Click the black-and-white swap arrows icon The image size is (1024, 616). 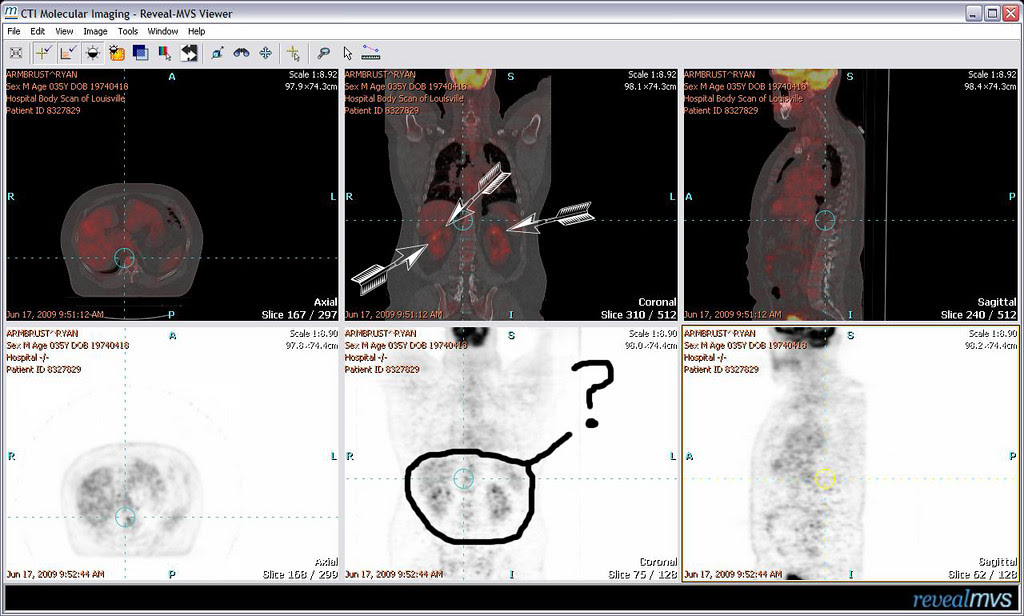(189, 53)
